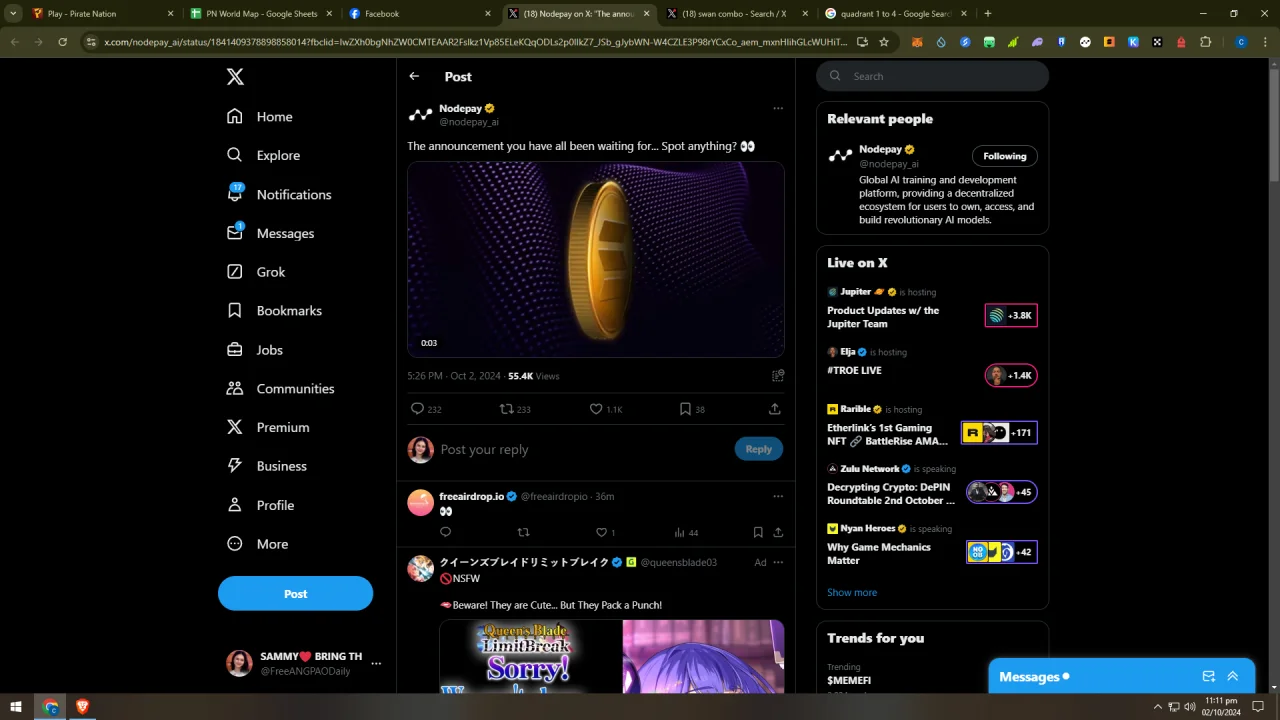This screenshot has height=720, width=1280.
Task: Open Messages in the left sidebar
Action: click(270, 233)
